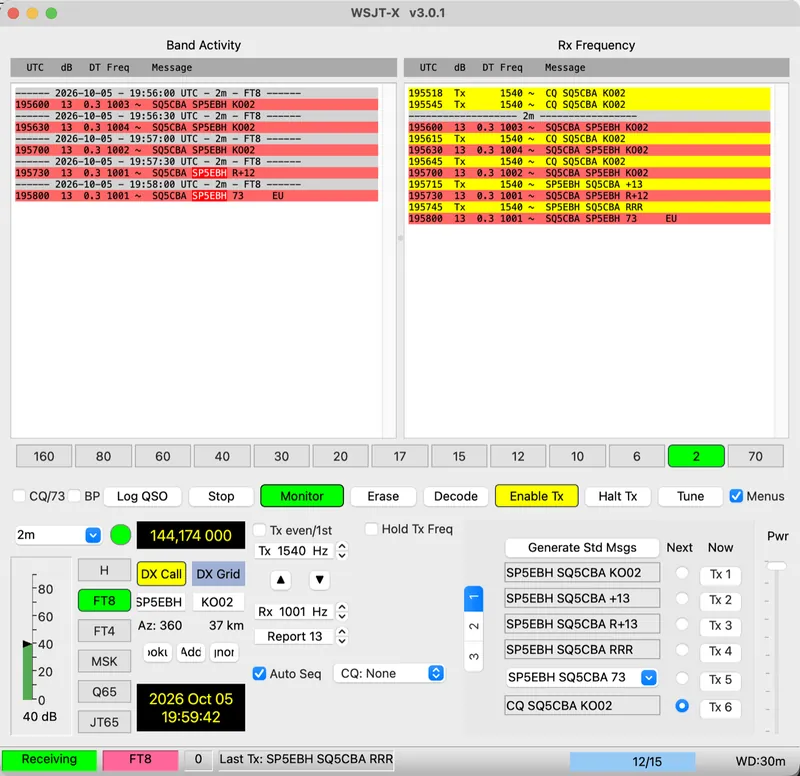Click the decode row at 195730 in Band Activity
The height and width of the screenshot is (776, 800).
pos(196,173)
